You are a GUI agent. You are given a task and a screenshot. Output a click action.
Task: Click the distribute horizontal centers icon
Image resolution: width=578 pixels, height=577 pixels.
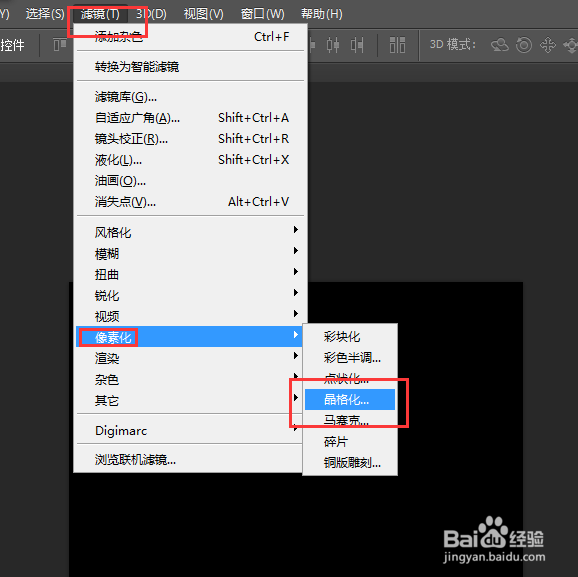(x=333, y=45)
